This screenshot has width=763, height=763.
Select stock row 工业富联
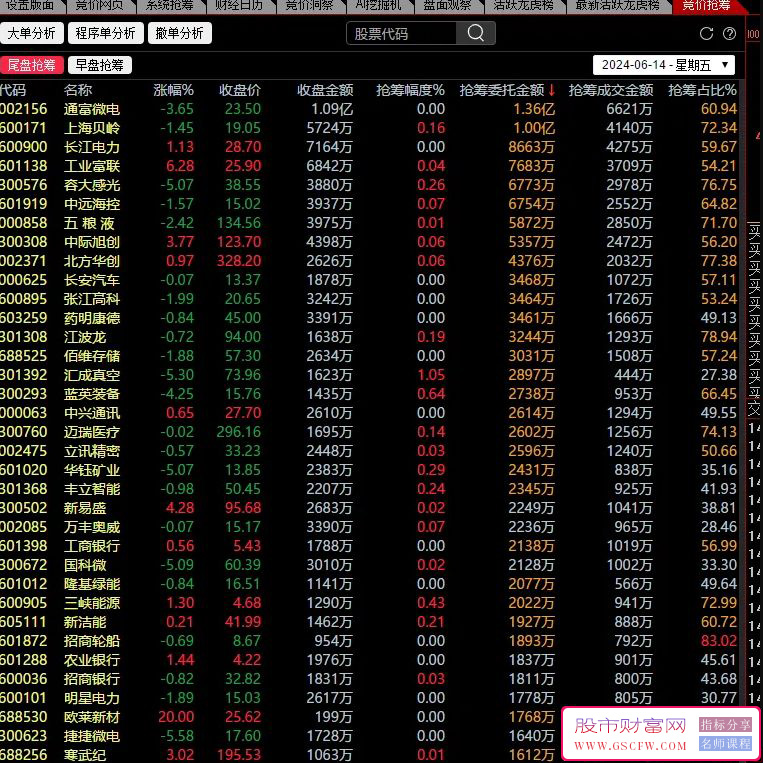(368, 166)
